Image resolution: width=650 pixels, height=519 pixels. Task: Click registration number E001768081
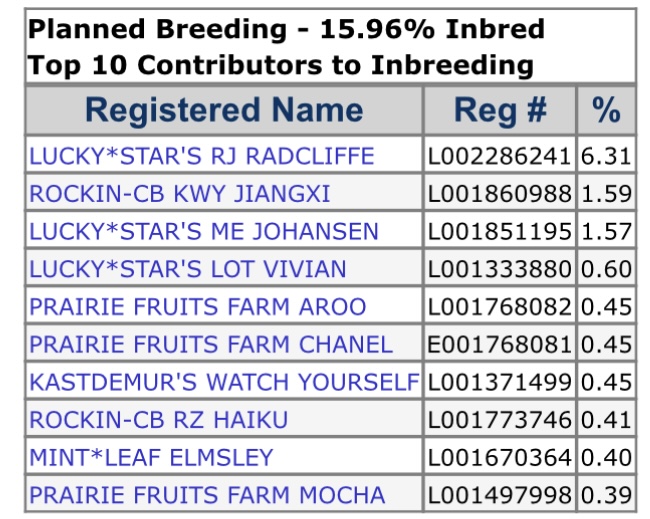click(500, 345)
